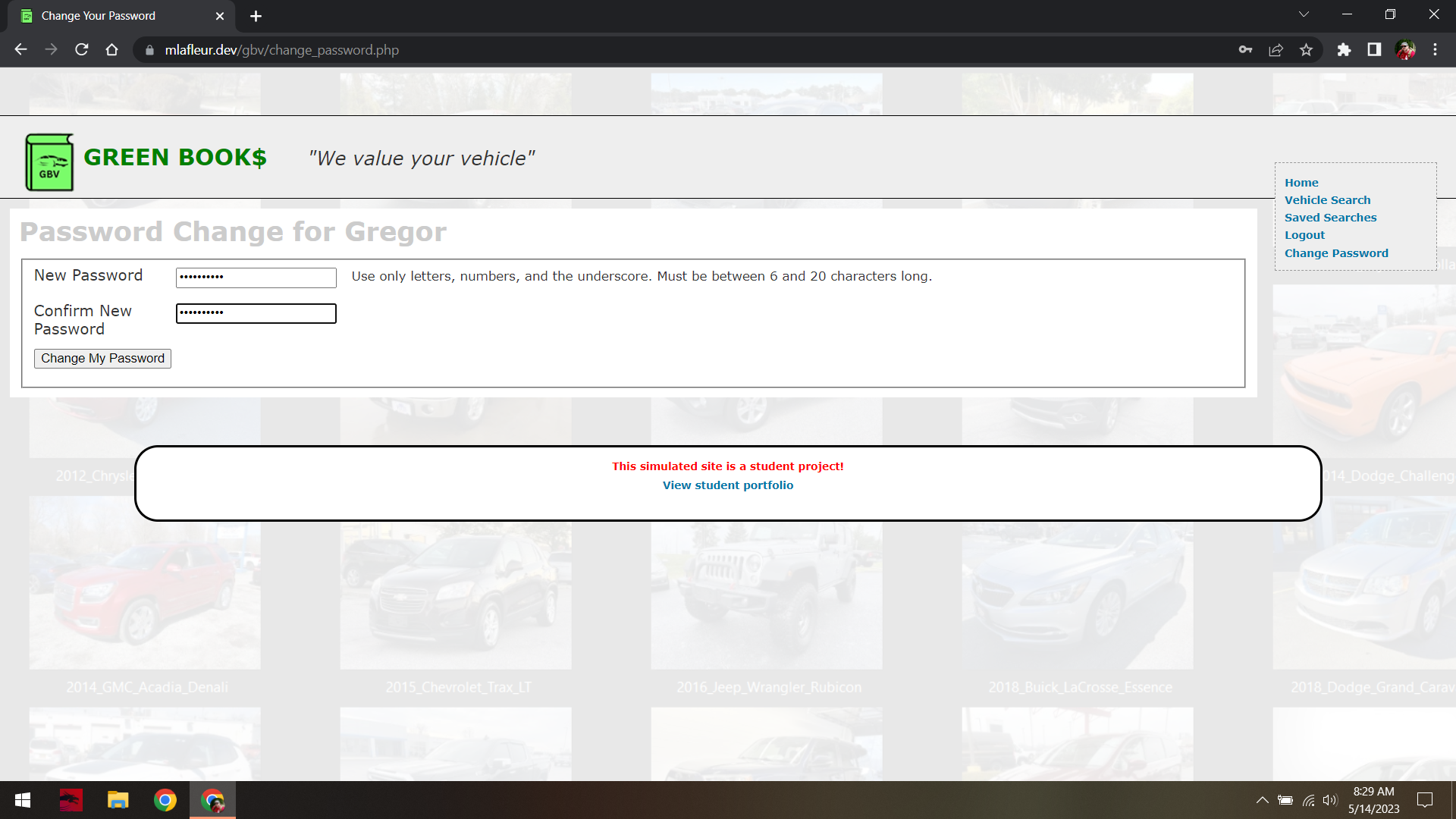Show hidden system tray icons
This screenshot has width=1456, height=819.
coord(1262,800)
